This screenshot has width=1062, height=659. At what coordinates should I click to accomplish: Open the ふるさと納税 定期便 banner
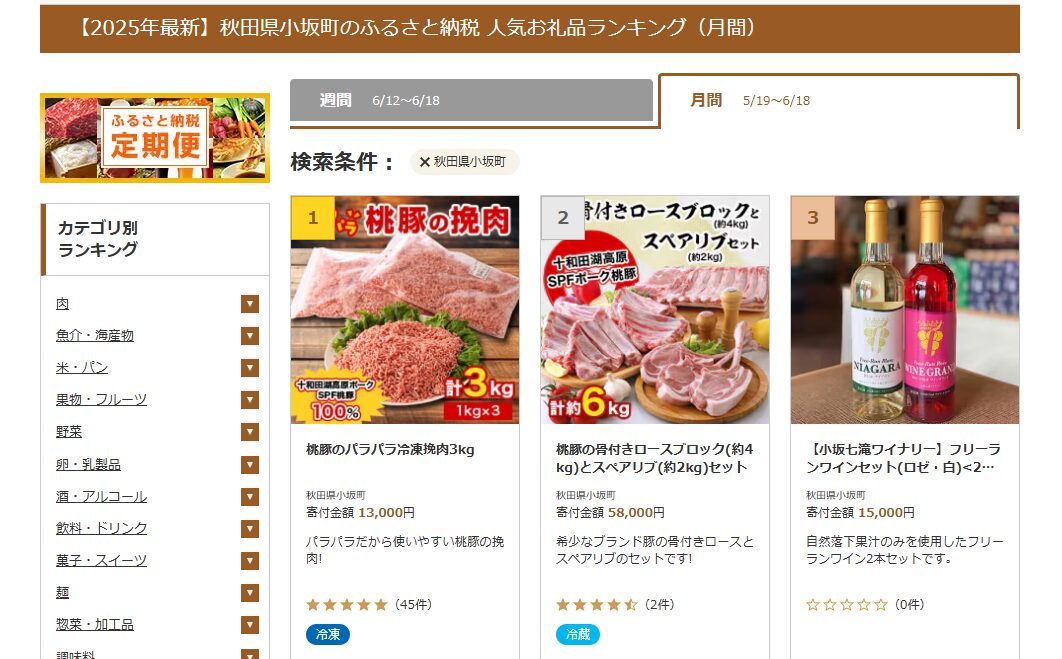point(155,138)
